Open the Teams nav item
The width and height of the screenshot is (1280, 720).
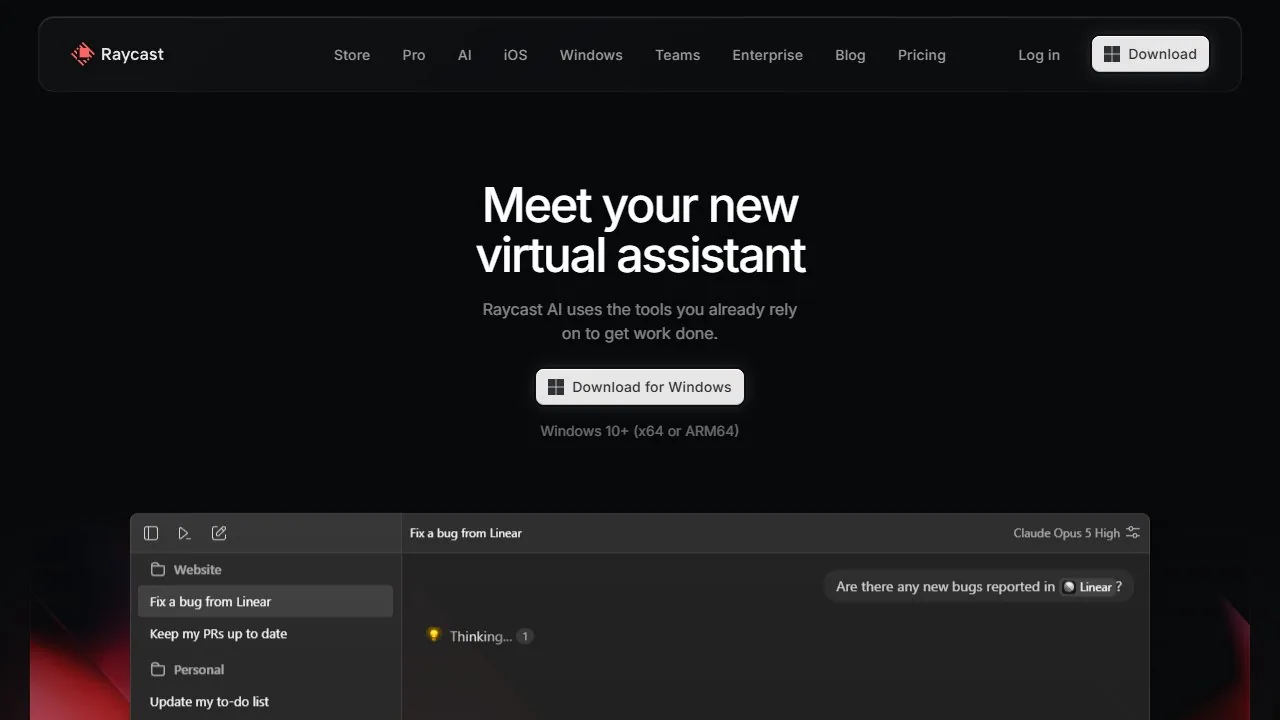click(678, 55)
